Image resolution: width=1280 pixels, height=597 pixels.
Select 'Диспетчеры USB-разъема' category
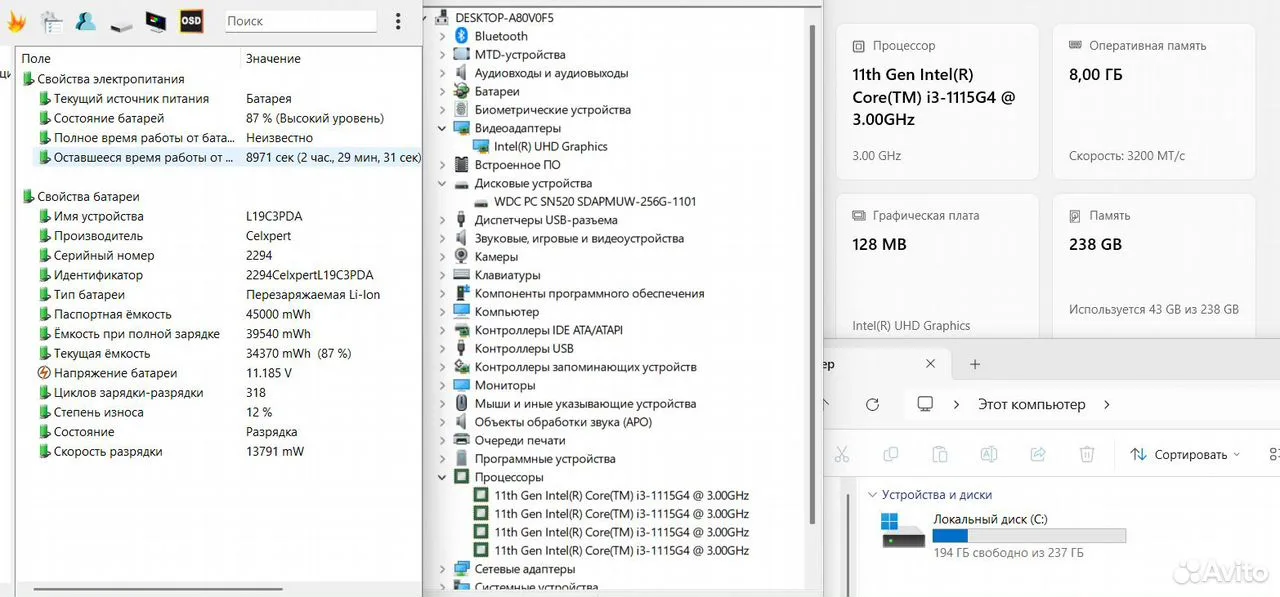click(546, 220)
